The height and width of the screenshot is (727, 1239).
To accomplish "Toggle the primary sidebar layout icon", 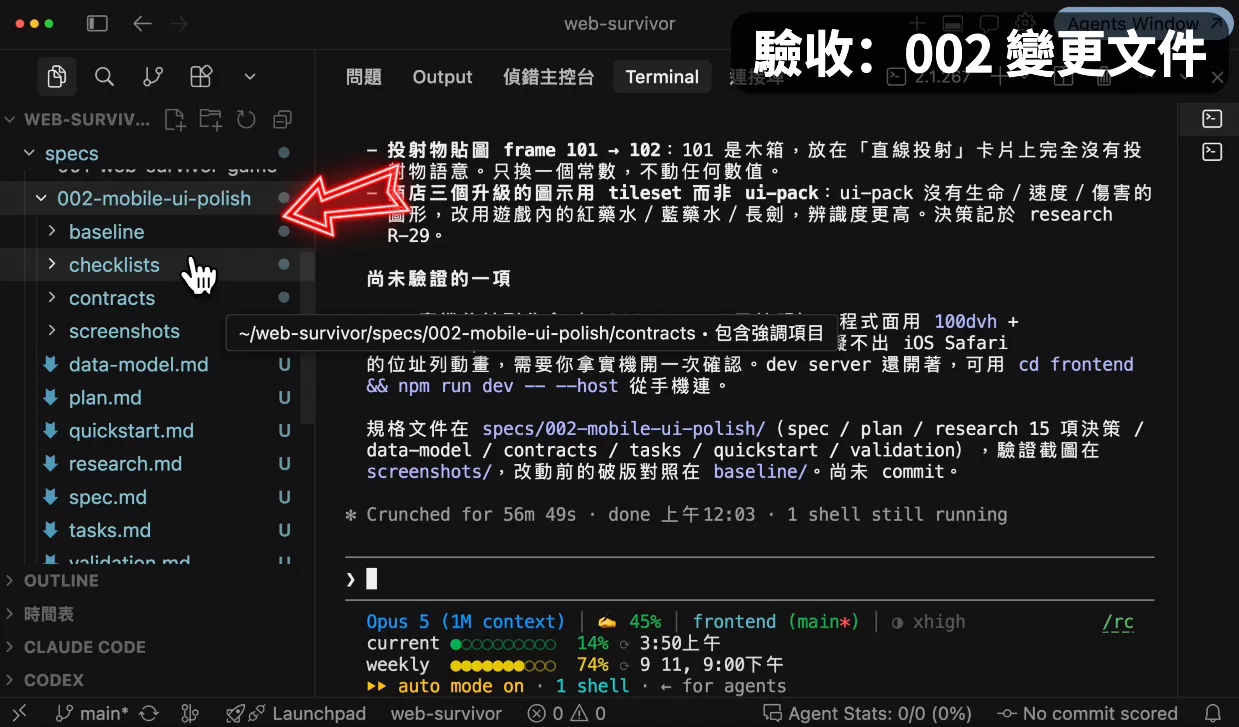I will click(97, 23).
